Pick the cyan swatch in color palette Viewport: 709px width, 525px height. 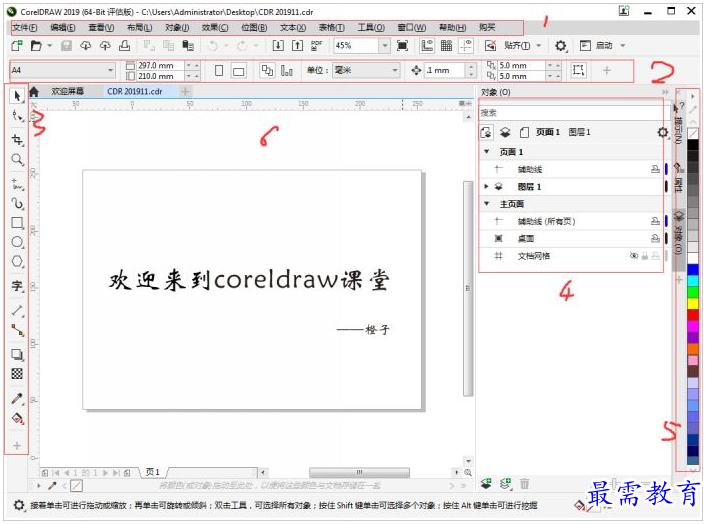[x=692, y=281]
